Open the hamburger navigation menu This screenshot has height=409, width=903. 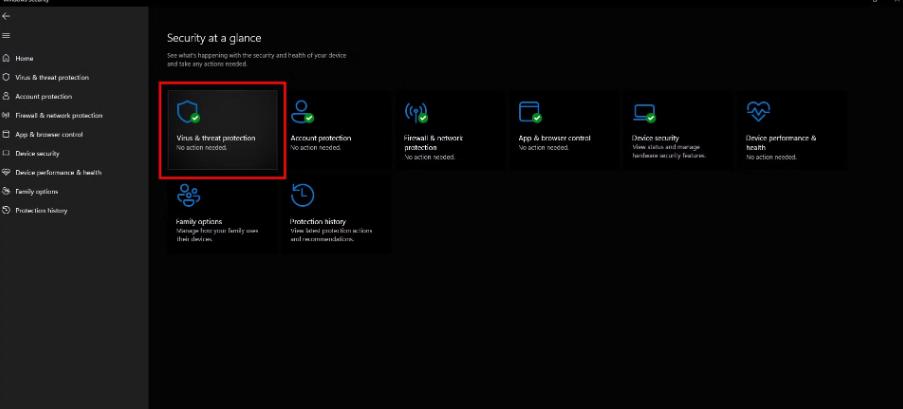pos(6,36)
